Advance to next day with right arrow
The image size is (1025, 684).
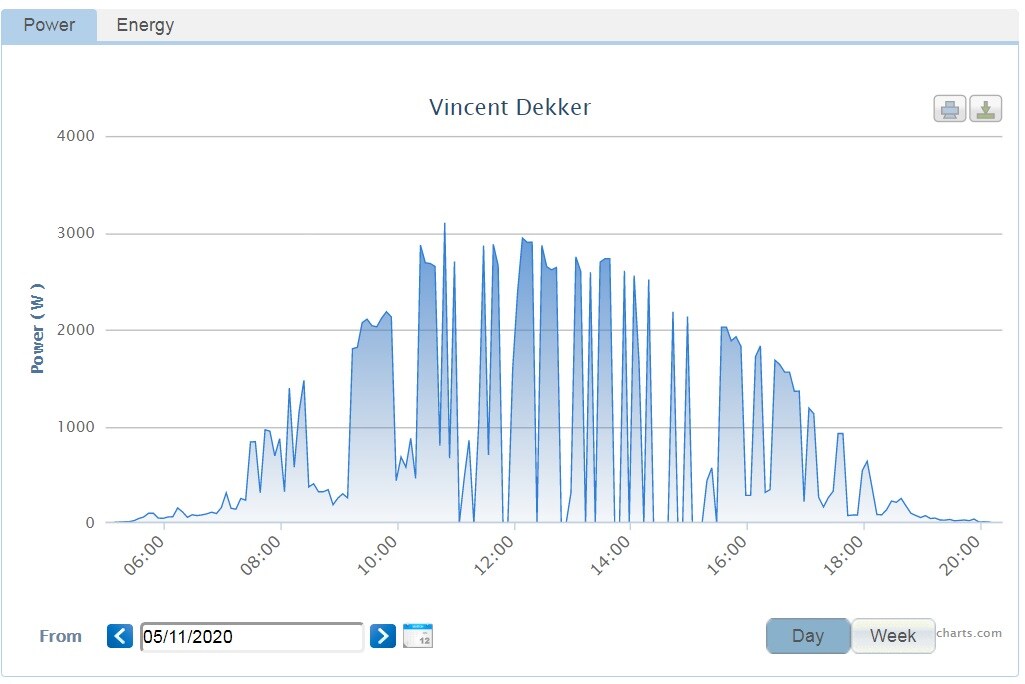(383, 636)
